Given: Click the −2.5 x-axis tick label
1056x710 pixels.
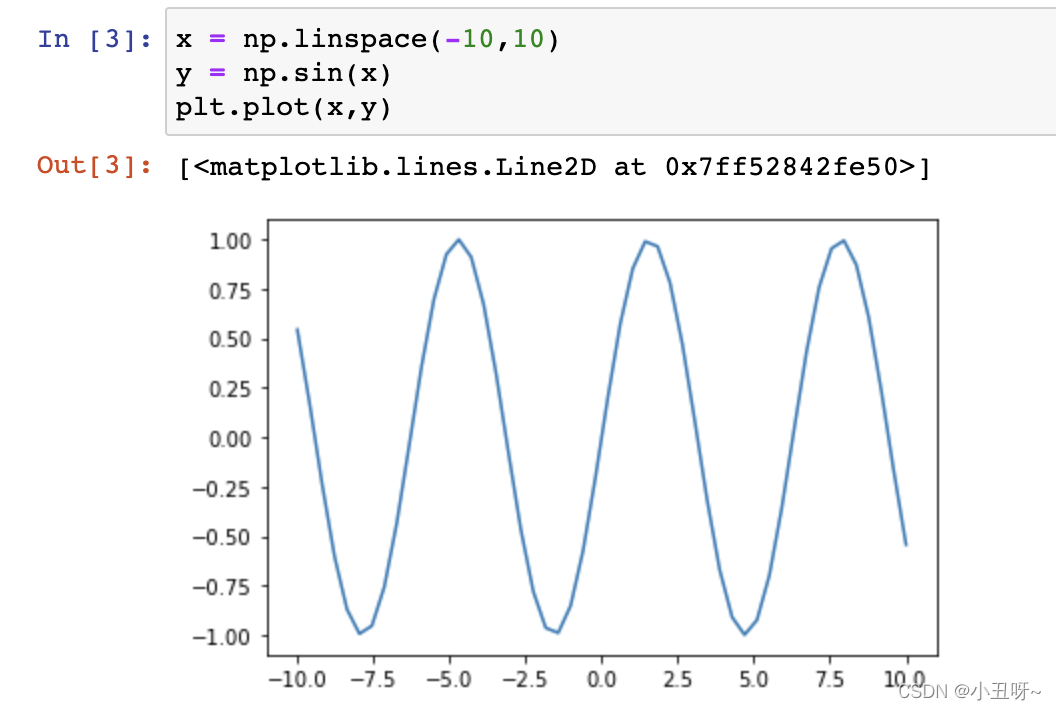Looking at the screenshot, I should click(x=525, y=679).
